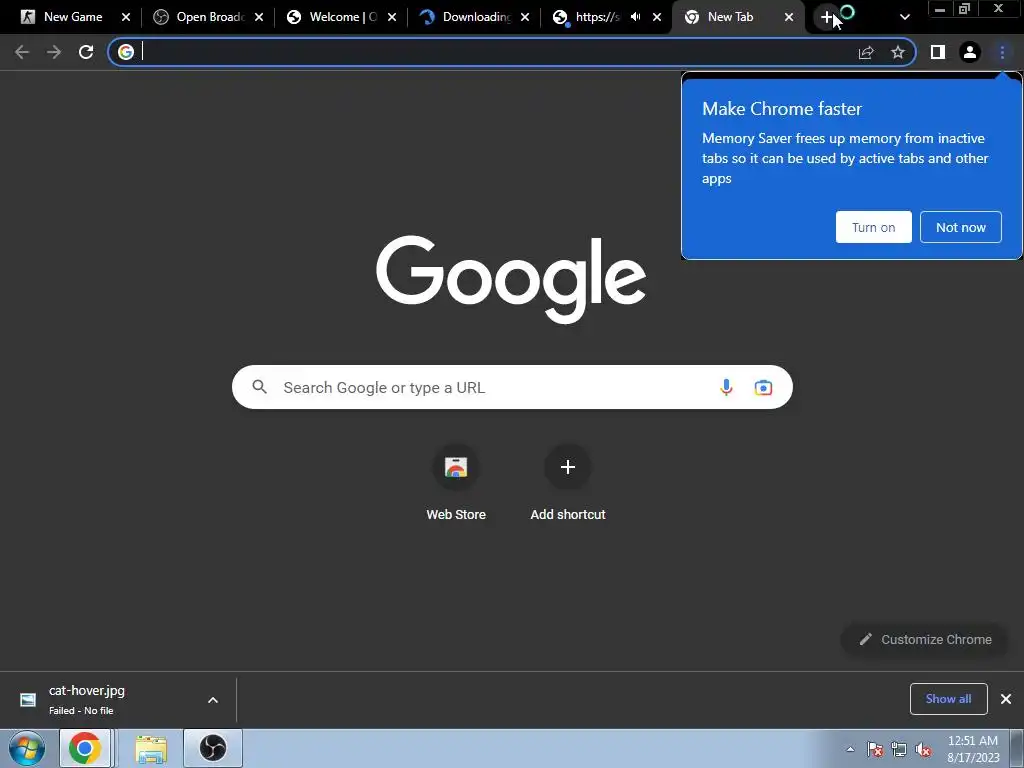Close the Open Broadcaster tab
The image size is (1024, 768).
coord(259,18)
